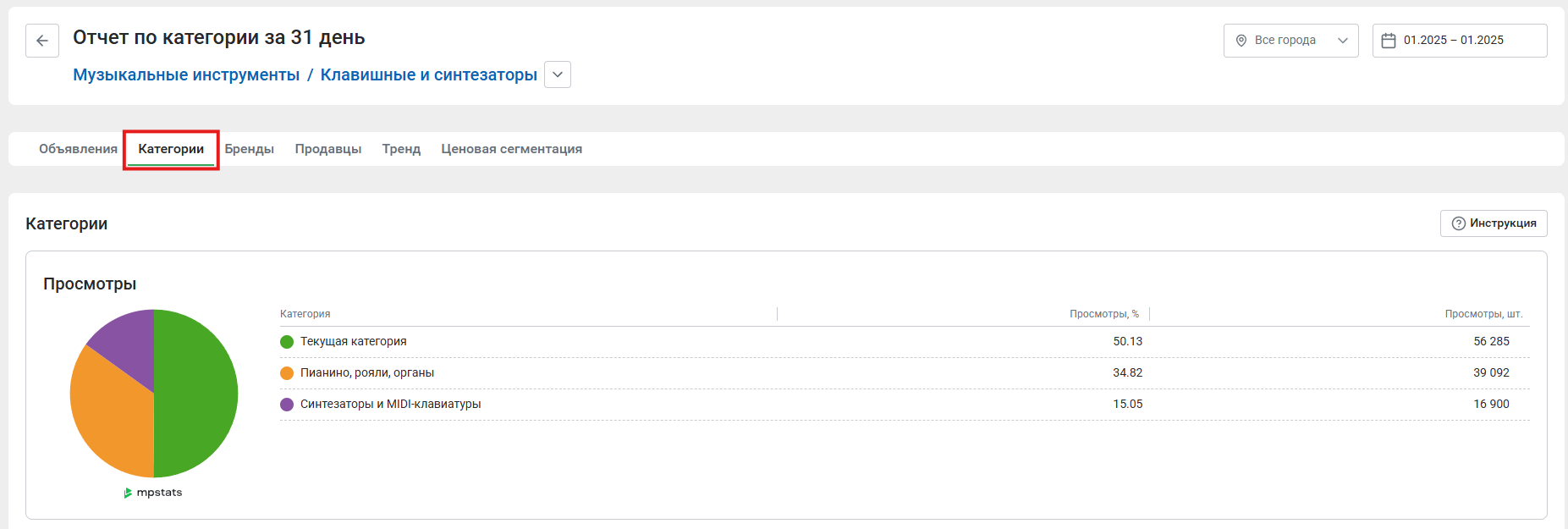Open the Ценовая сегментация tab

511,149
